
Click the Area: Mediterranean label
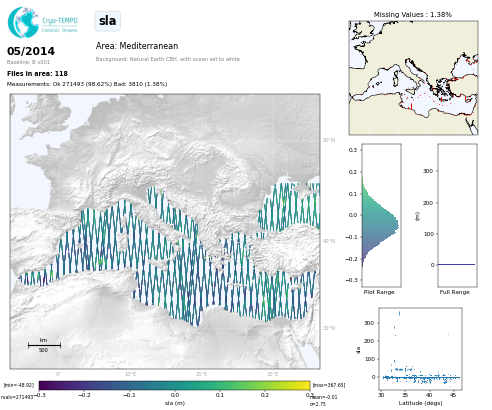(137, 46)
